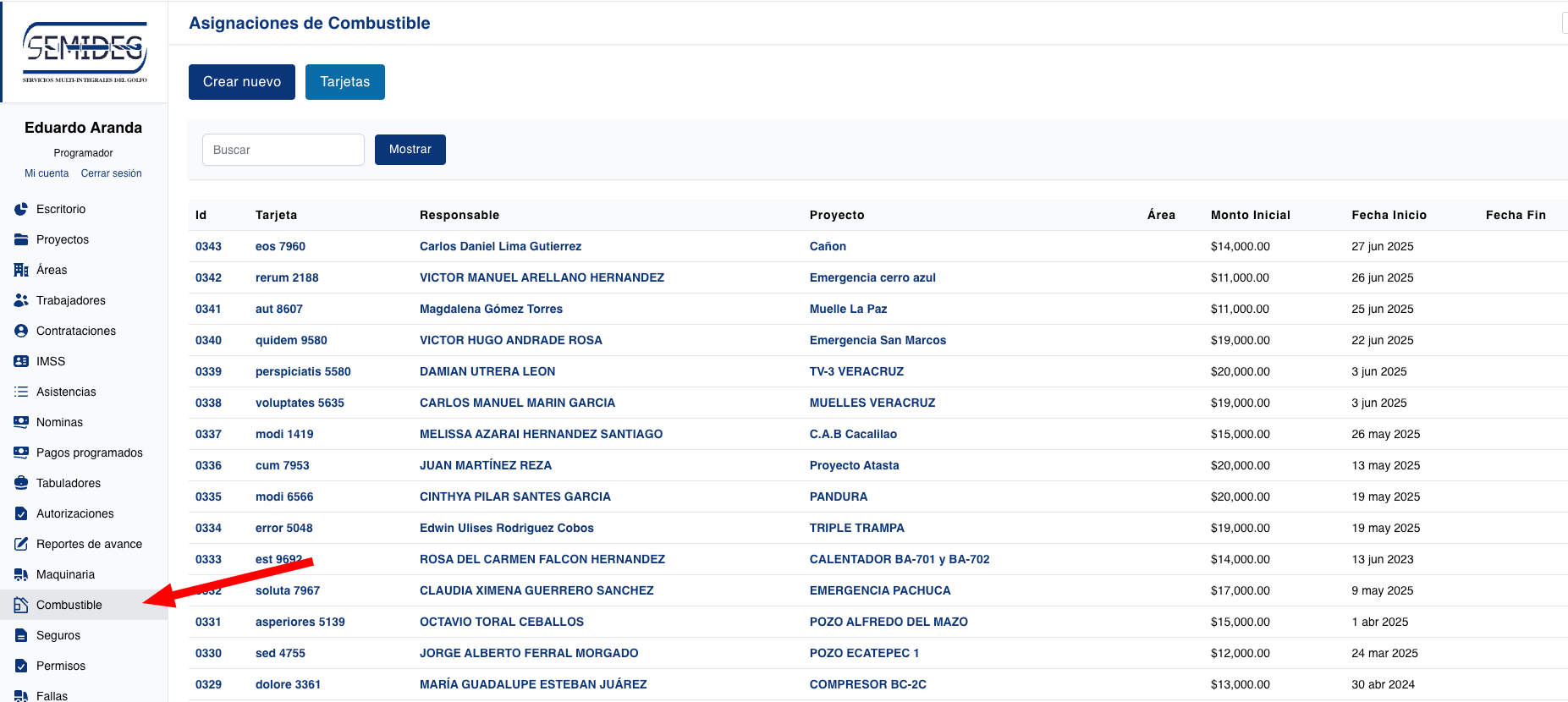
Task: Open Pagos programados menu item
Action: (89, 452)
